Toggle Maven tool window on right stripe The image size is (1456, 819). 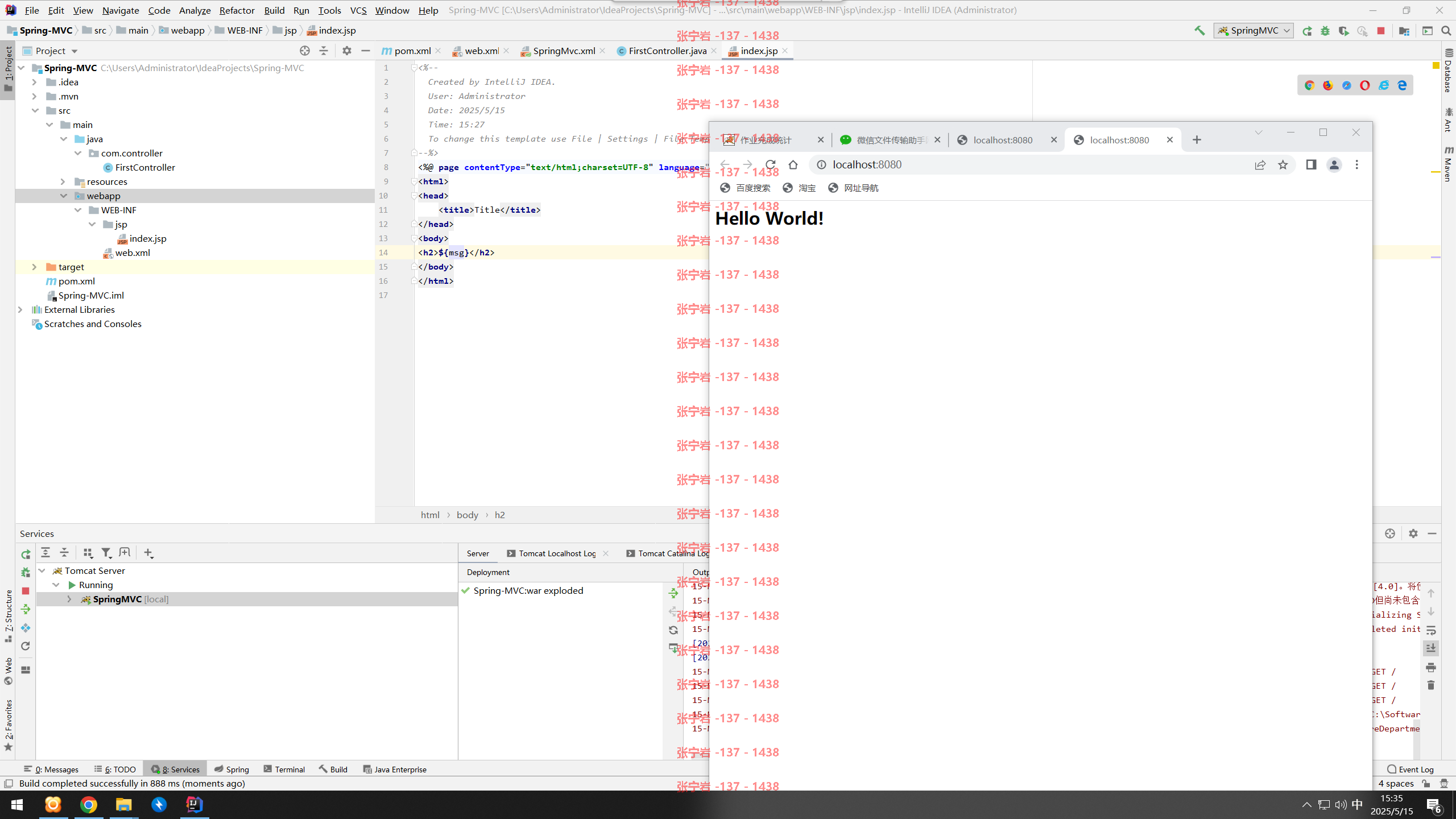[1448, 164]
